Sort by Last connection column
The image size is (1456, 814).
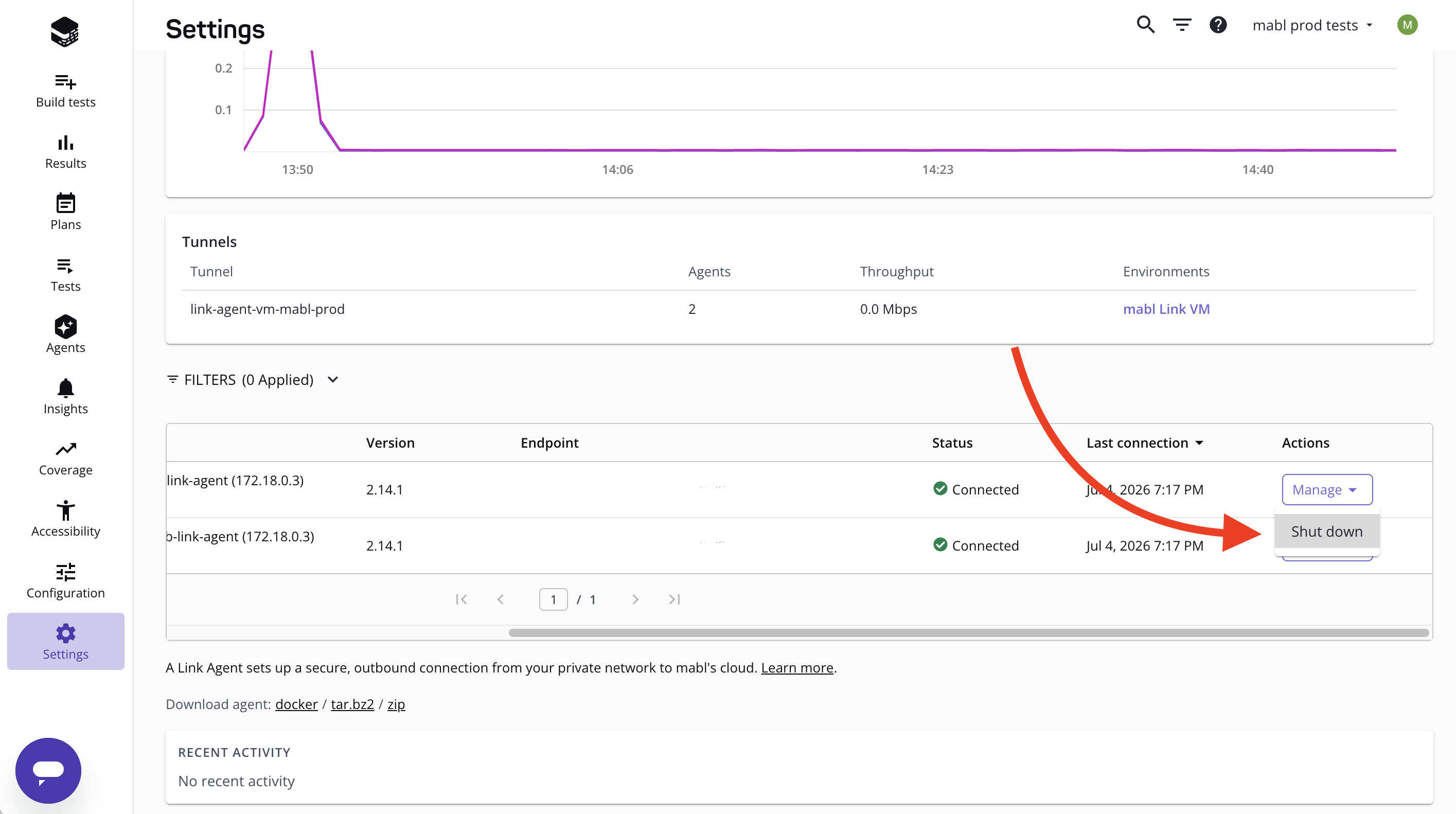1145,443
